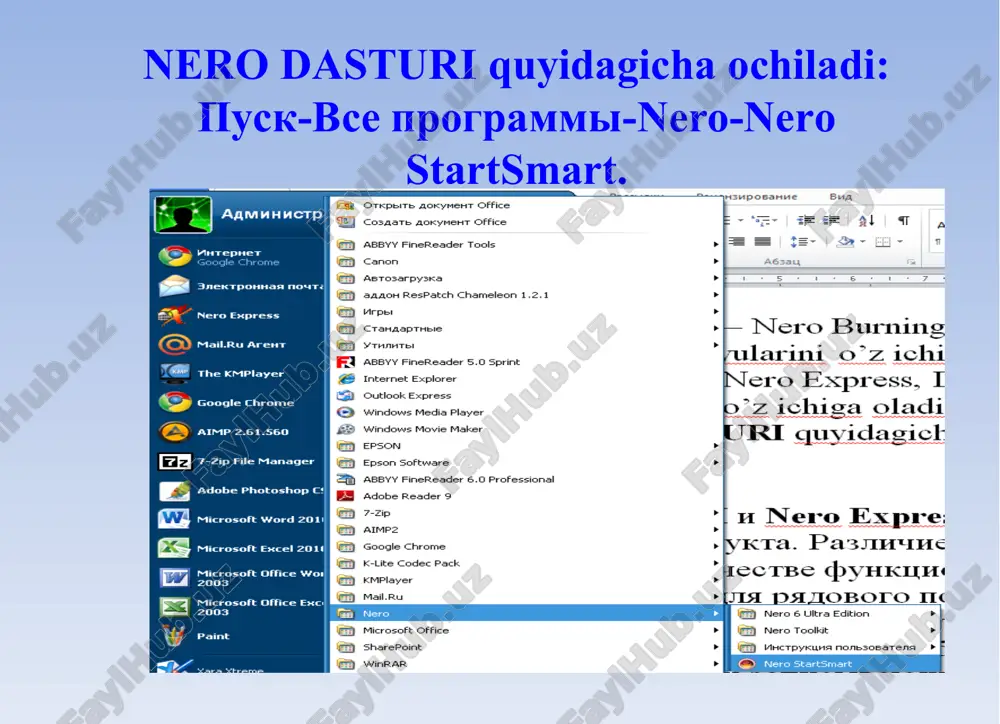
Task: Open Nero 6 Ultra Edition submenu
Action: pos(836,614)
